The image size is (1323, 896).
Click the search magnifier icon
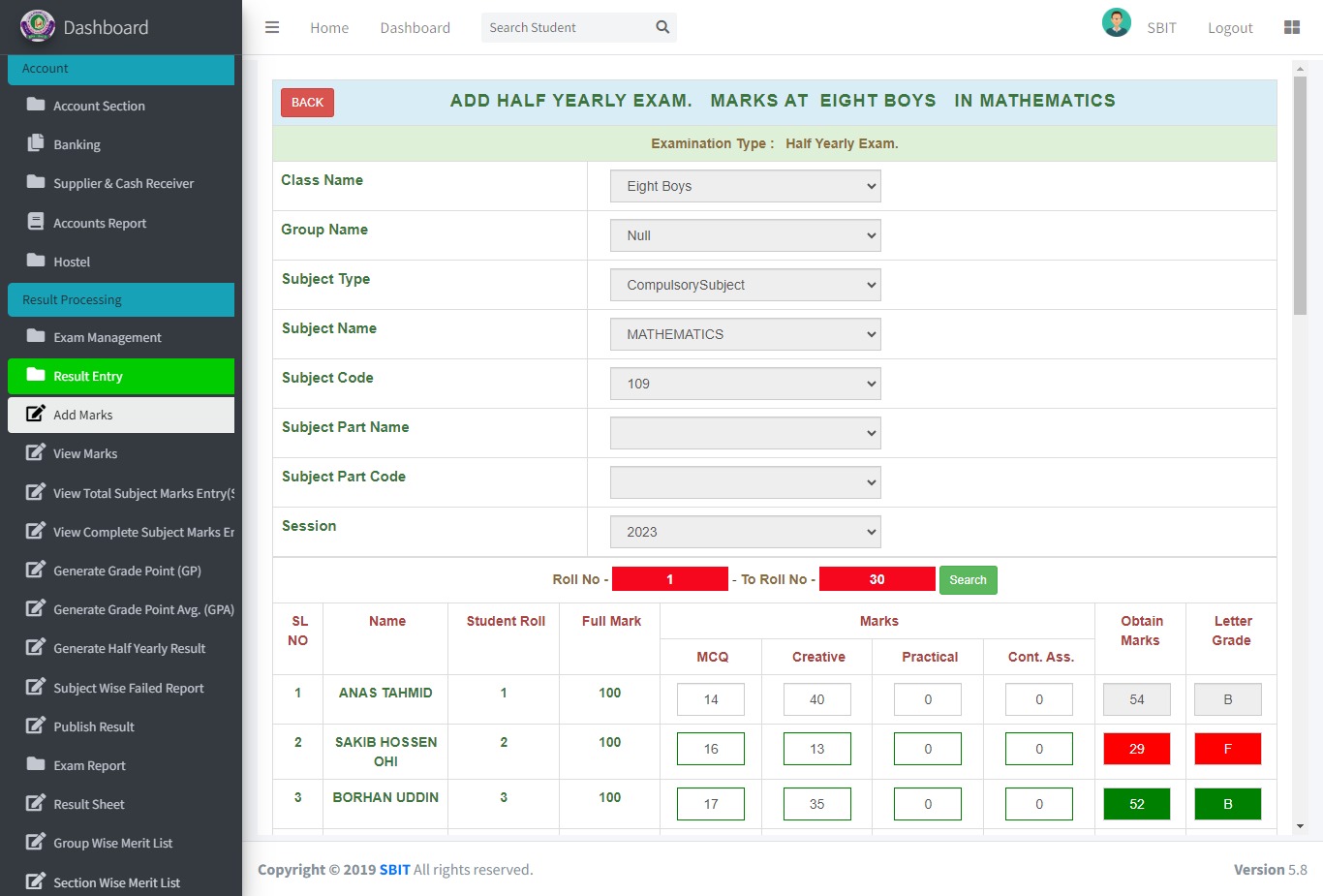[662, 27]
